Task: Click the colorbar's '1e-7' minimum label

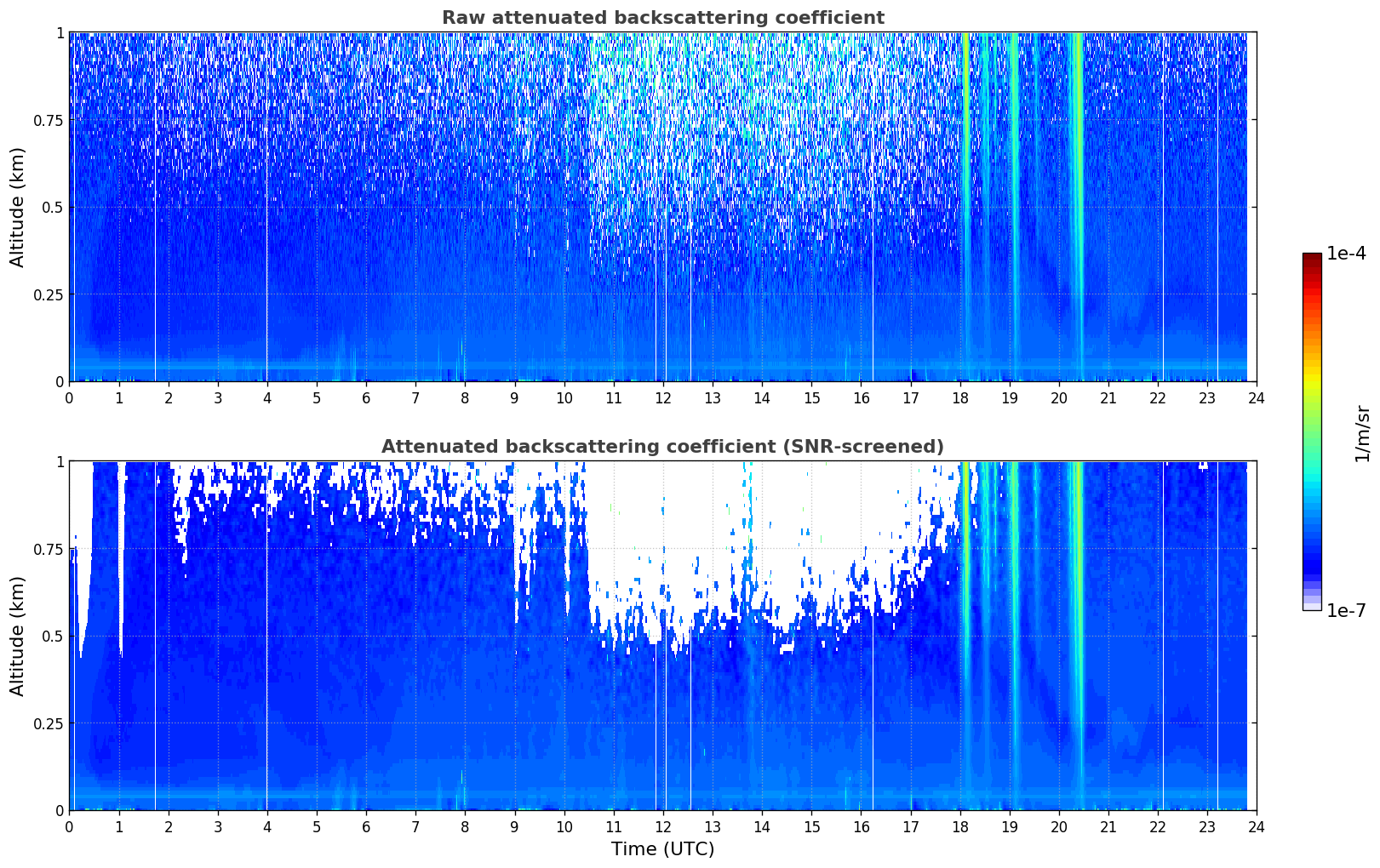Action: [1346, 611]
